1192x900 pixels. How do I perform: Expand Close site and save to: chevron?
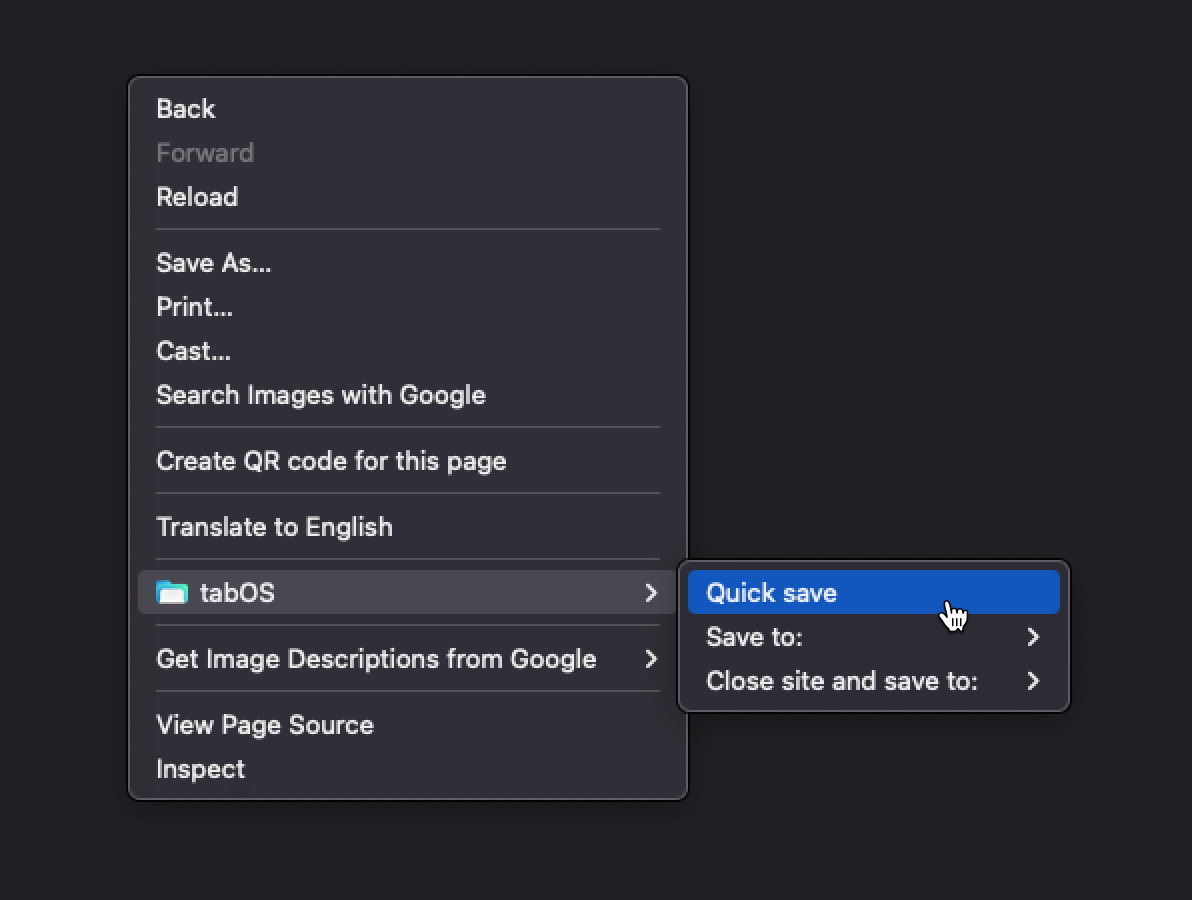click(x=1032, y=681)
